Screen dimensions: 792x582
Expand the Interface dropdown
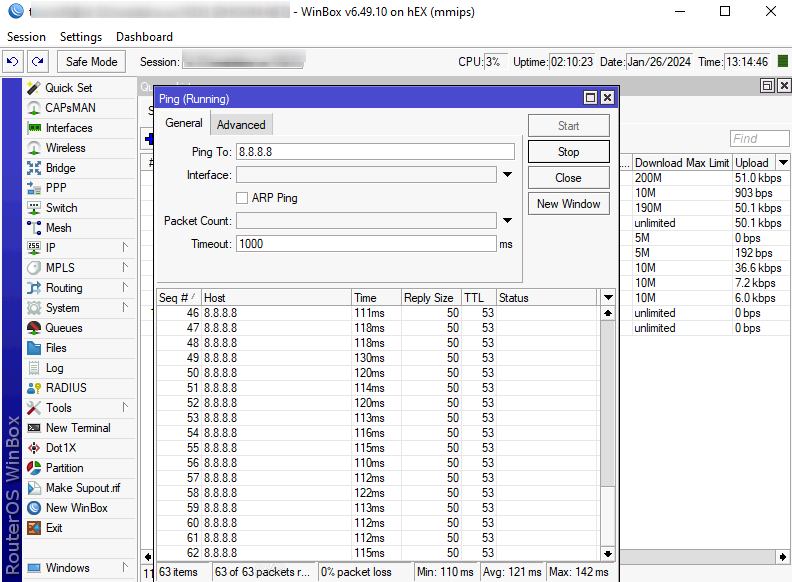point(508,174)
